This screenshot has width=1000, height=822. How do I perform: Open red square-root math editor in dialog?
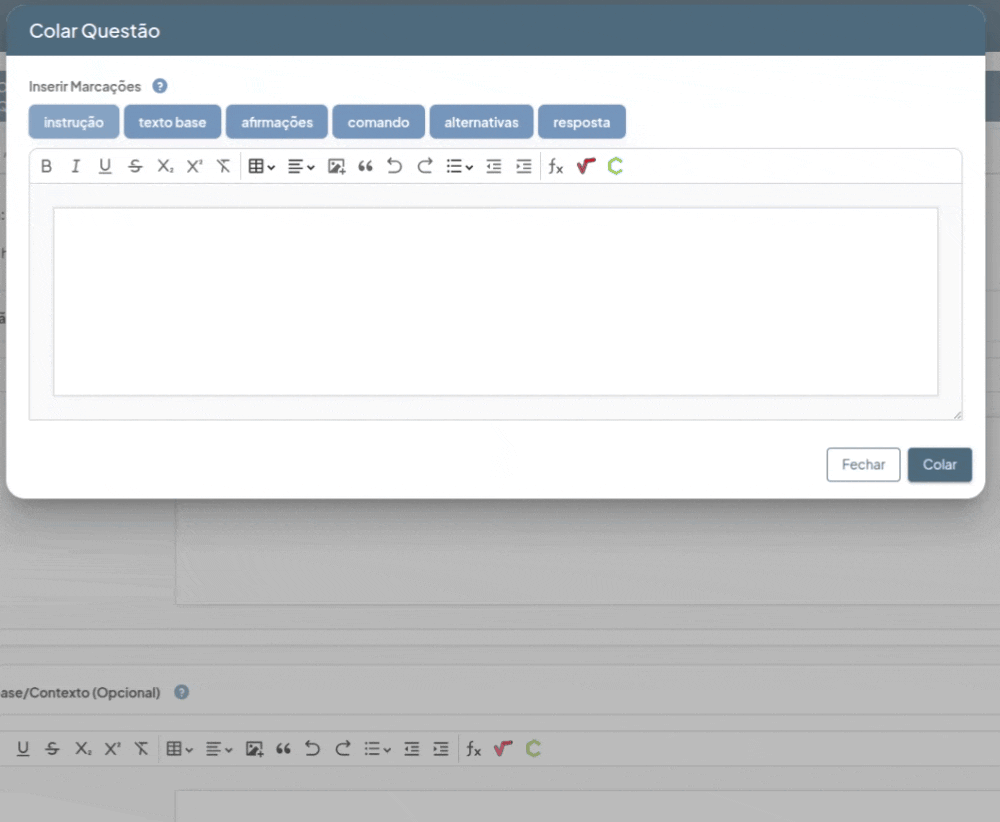pyautogui.click(x=586, y=167)
